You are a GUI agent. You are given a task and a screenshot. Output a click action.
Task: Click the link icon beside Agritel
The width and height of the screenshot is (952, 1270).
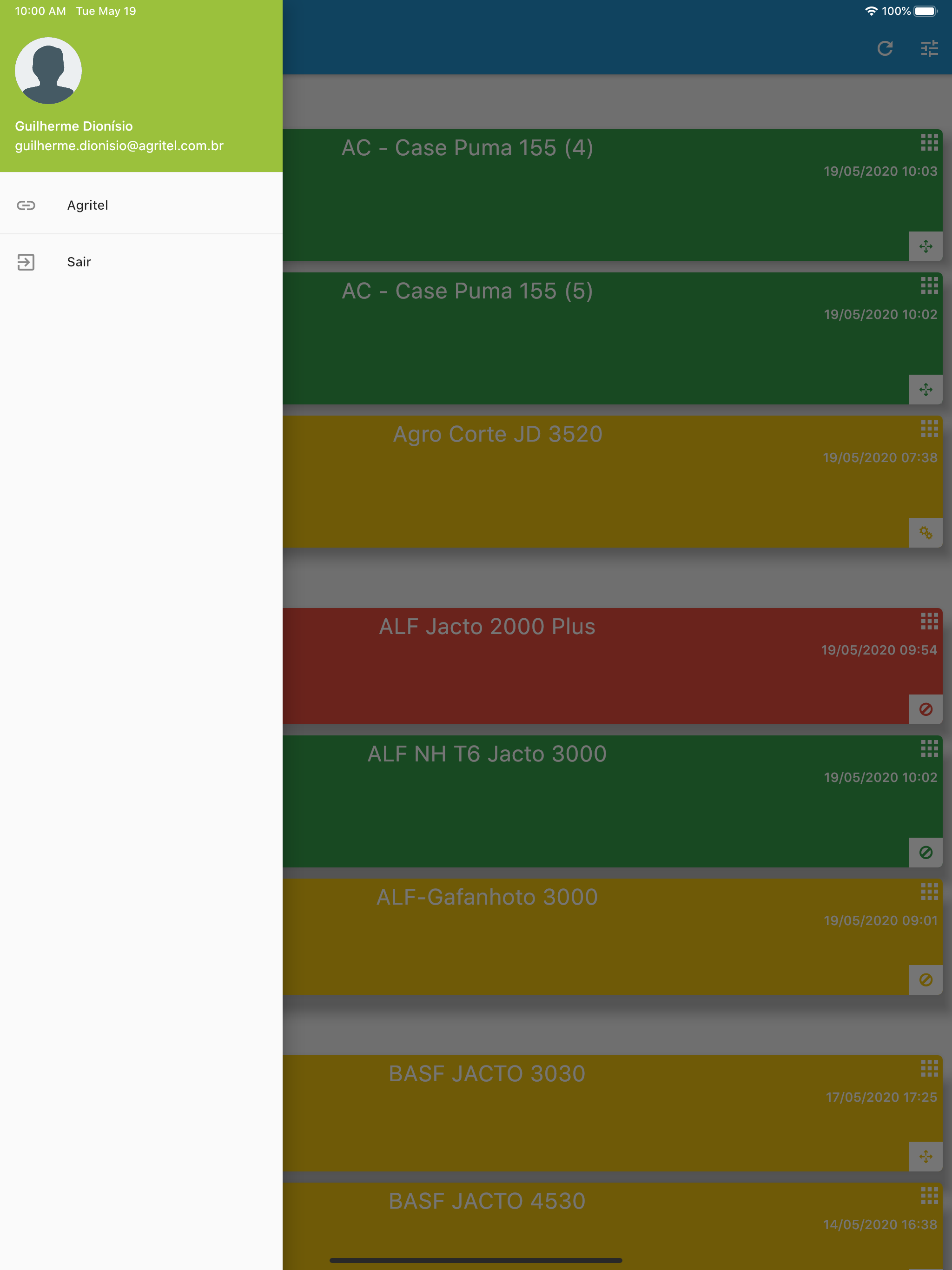(x=26, y=205)
